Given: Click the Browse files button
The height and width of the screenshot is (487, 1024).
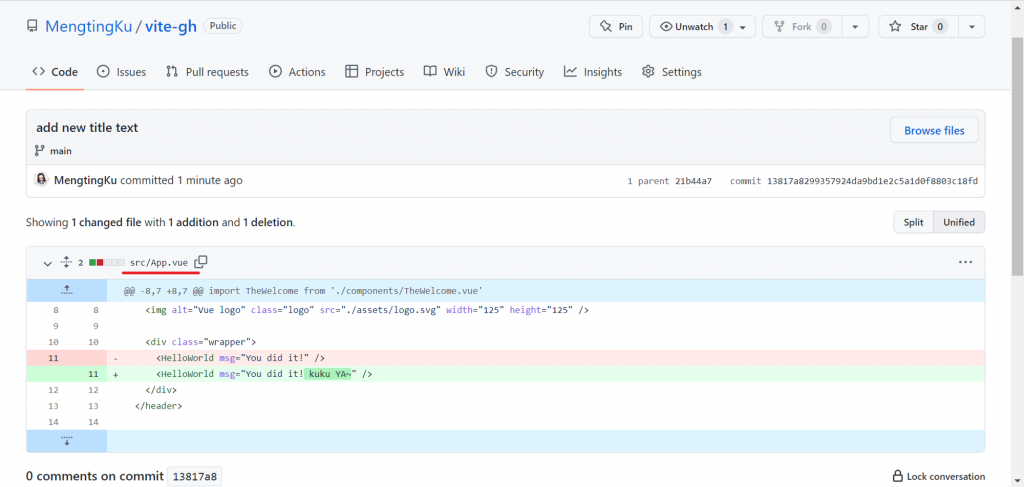Looking at the screenshot, I should coord(934,131).
